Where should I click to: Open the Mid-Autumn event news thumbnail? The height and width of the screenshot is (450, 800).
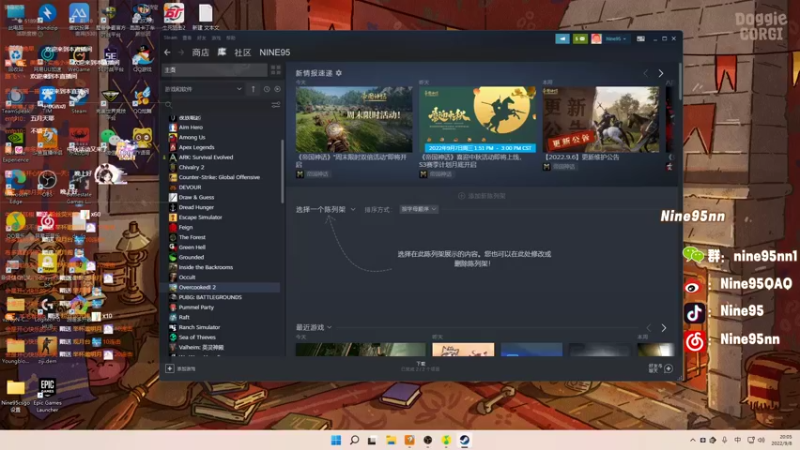478,119
